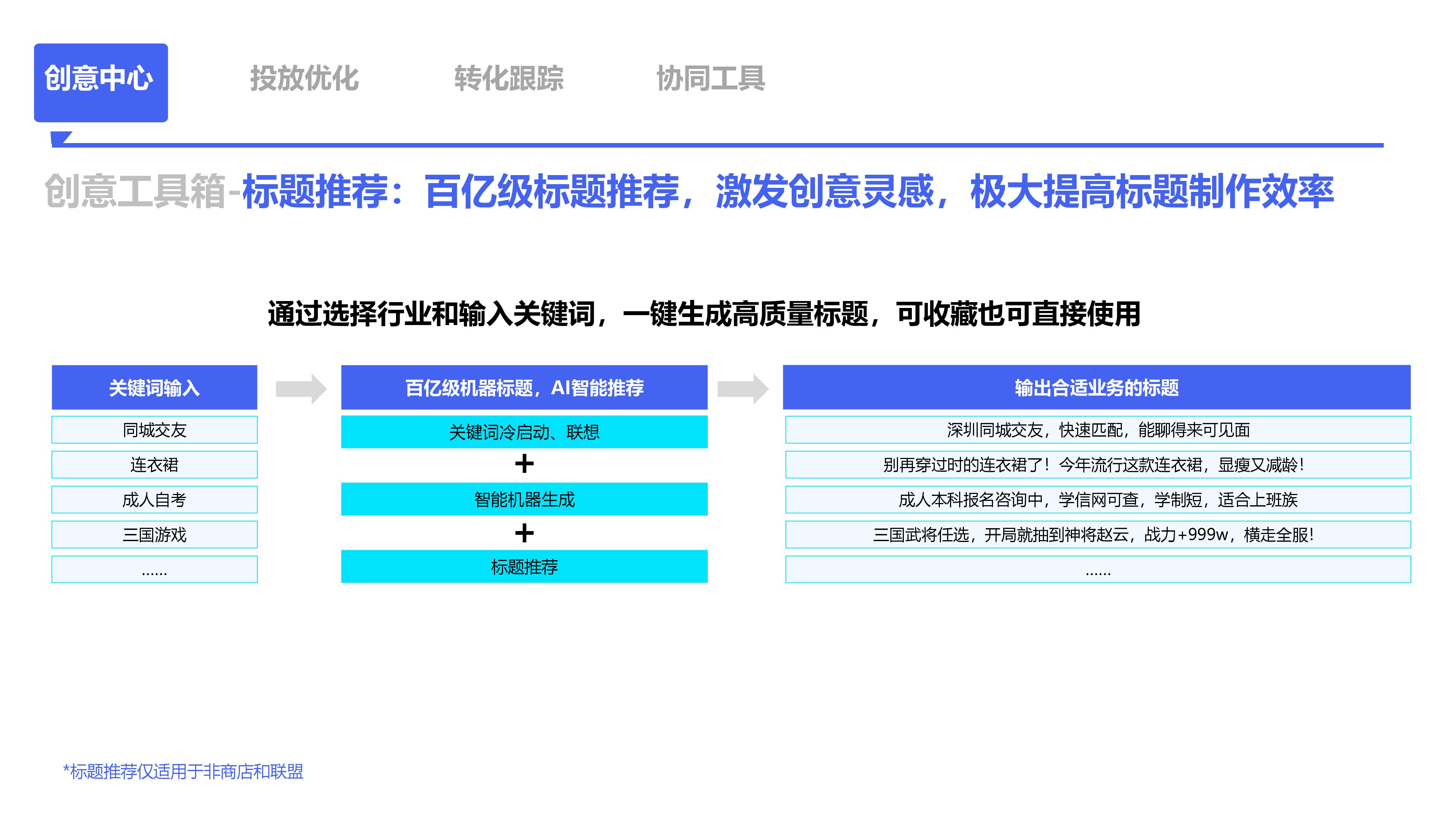This screenshot has width=1456, height=819.
Task: Select the 同城交友 keyword box
Action: point(154,430)
